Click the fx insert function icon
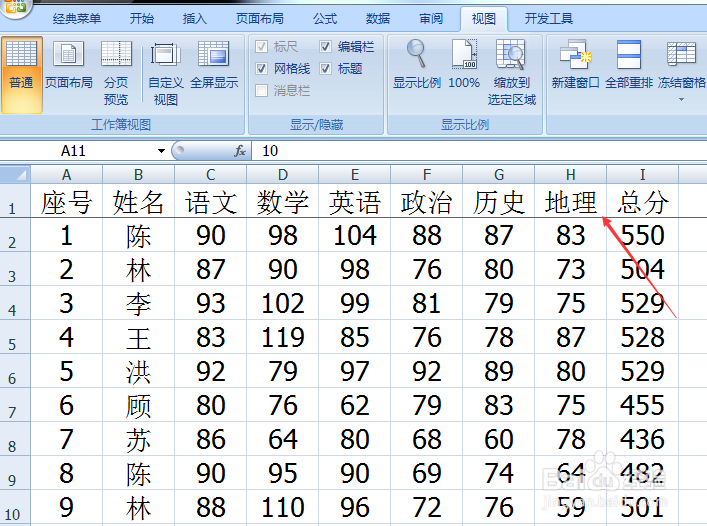 (x=240, y=151)
